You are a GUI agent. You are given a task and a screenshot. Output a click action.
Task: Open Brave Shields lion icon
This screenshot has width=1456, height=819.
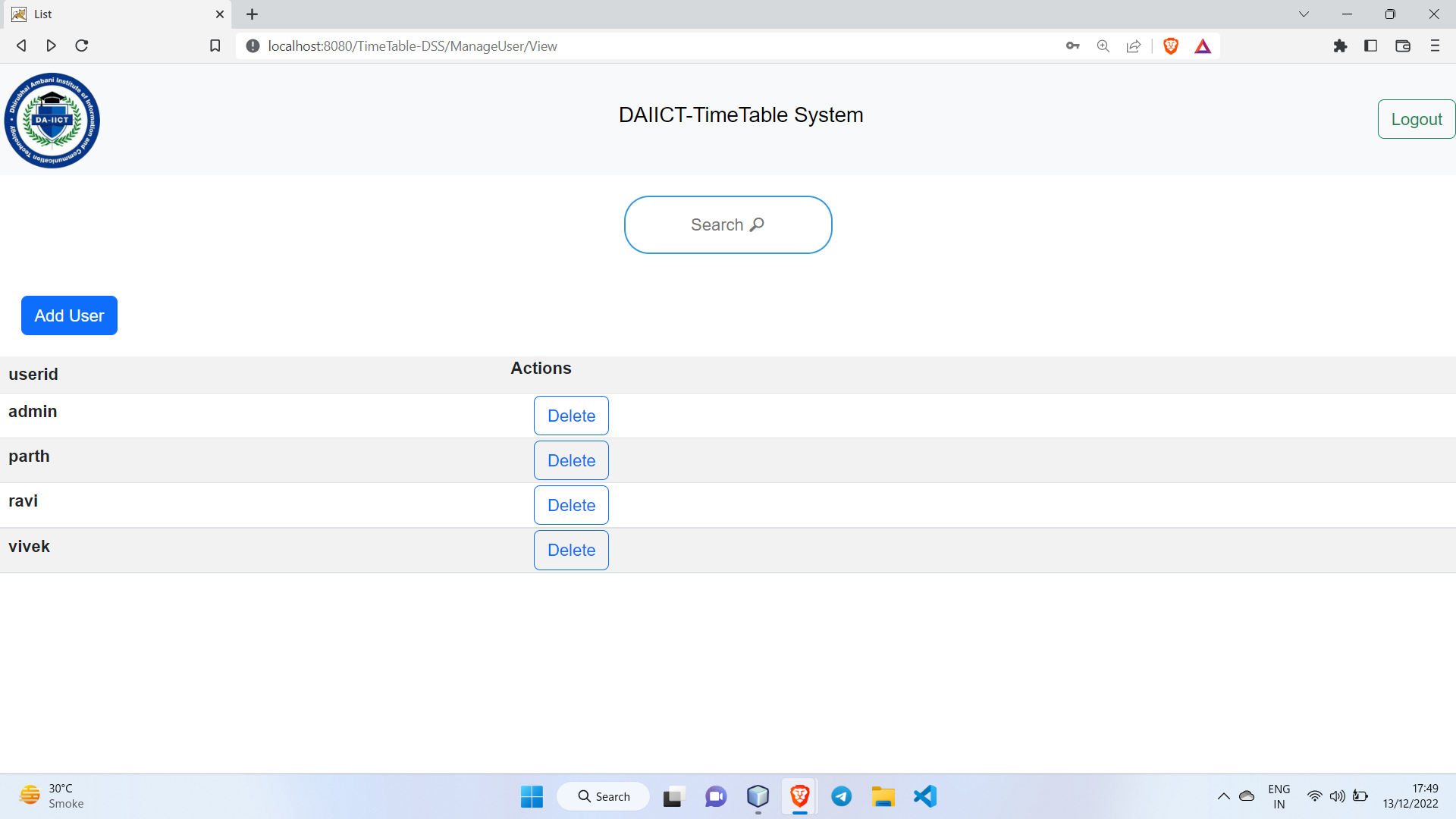(x=1171, y=46)
